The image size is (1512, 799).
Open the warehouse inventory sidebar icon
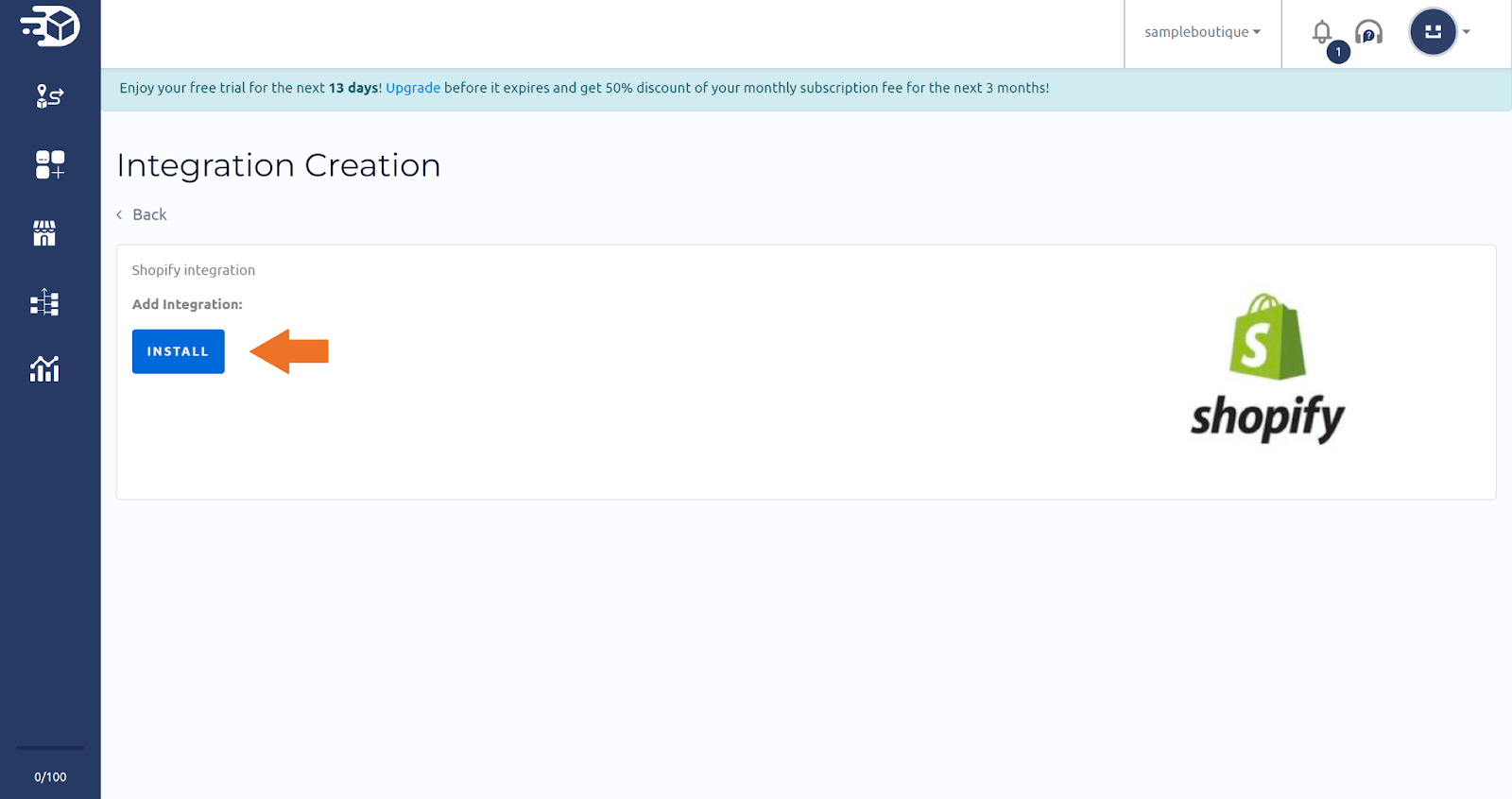[44, 302]
